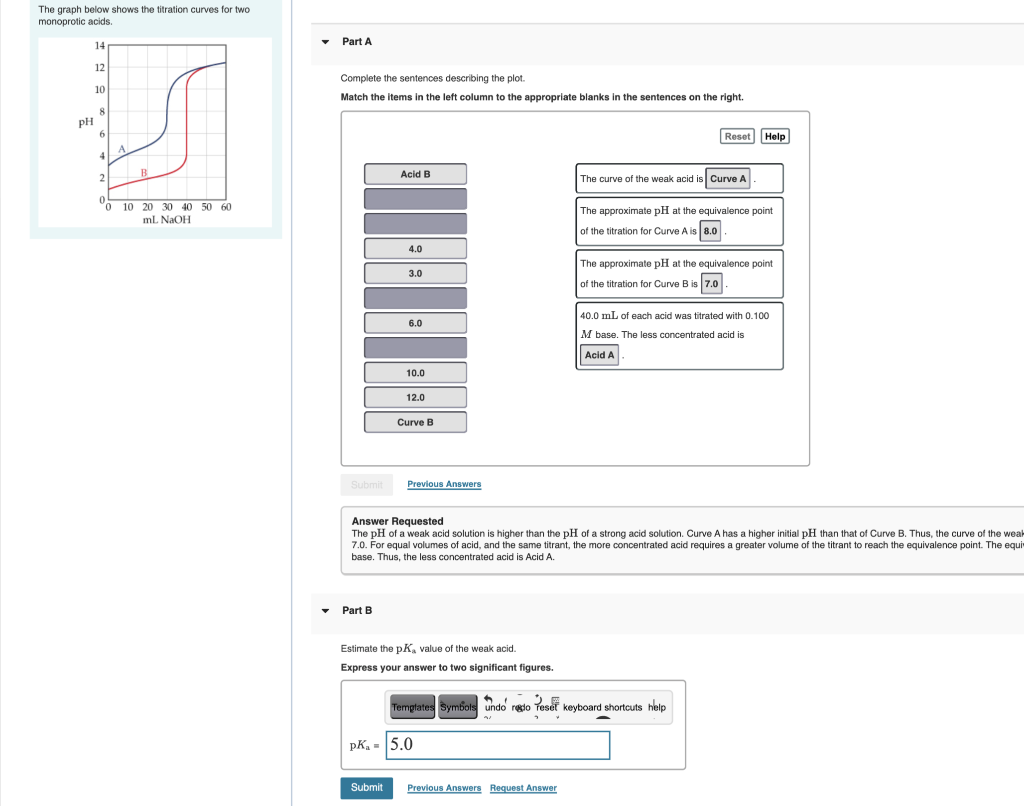Select the Acid B tile

click(415, 174)
